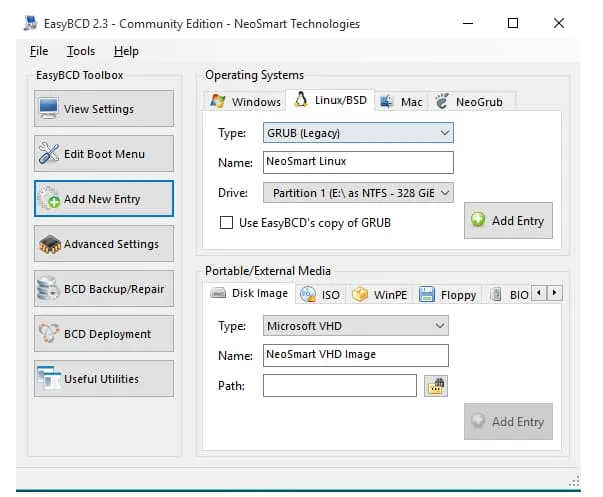Click the Mac finder icon on the tab
Image resolution: width=603 pixels, height=497 pixels.
[x=386, y=102]
